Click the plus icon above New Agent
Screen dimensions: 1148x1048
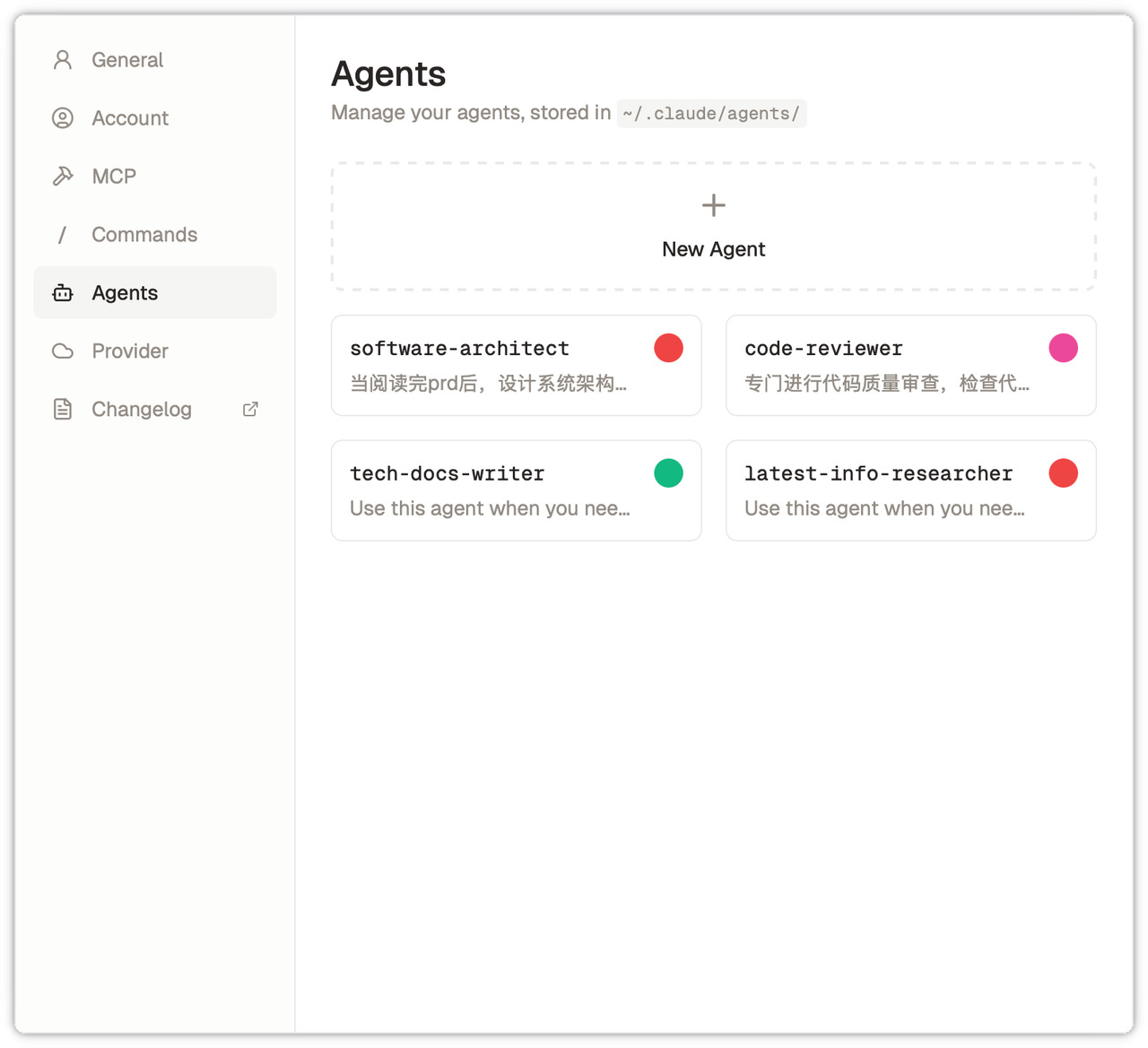713,205
